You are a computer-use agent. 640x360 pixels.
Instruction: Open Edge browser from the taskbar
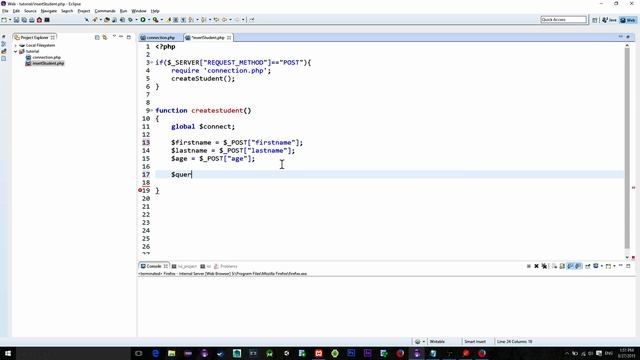click(156, 353)
